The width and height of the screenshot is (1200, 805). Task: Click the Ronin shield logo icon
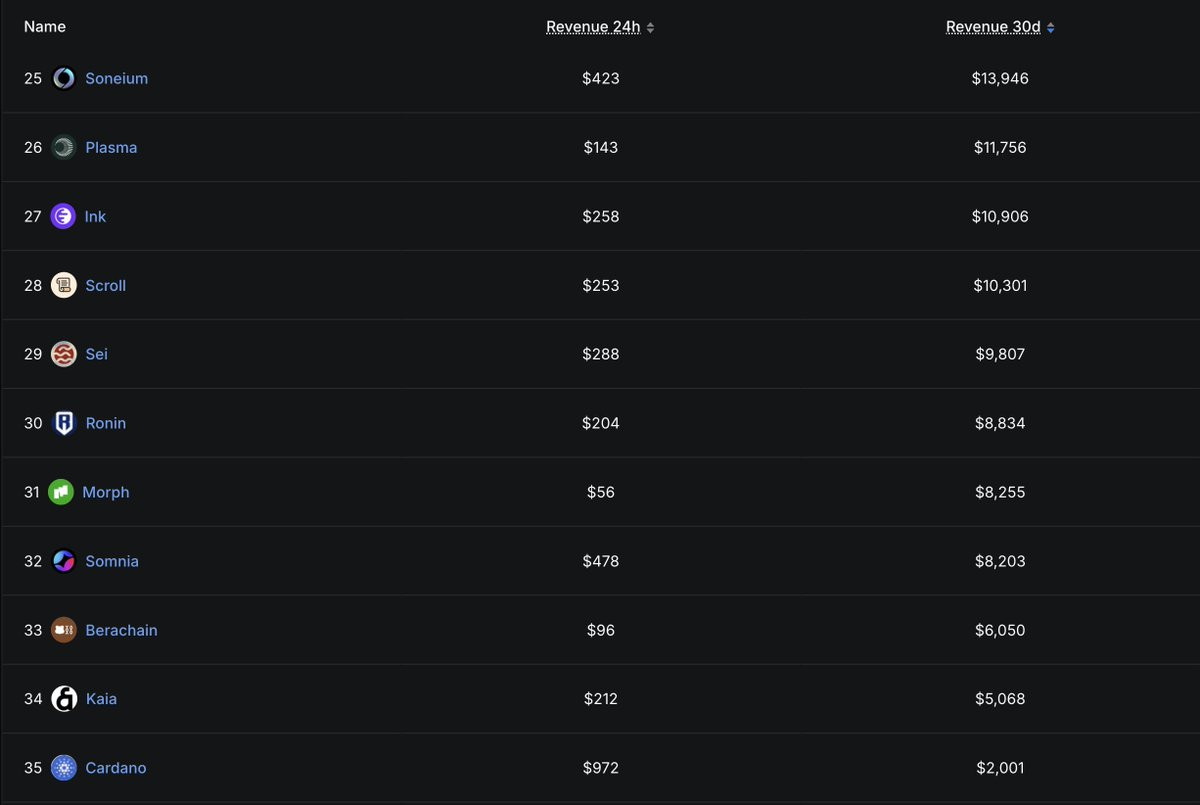[64, 423]
